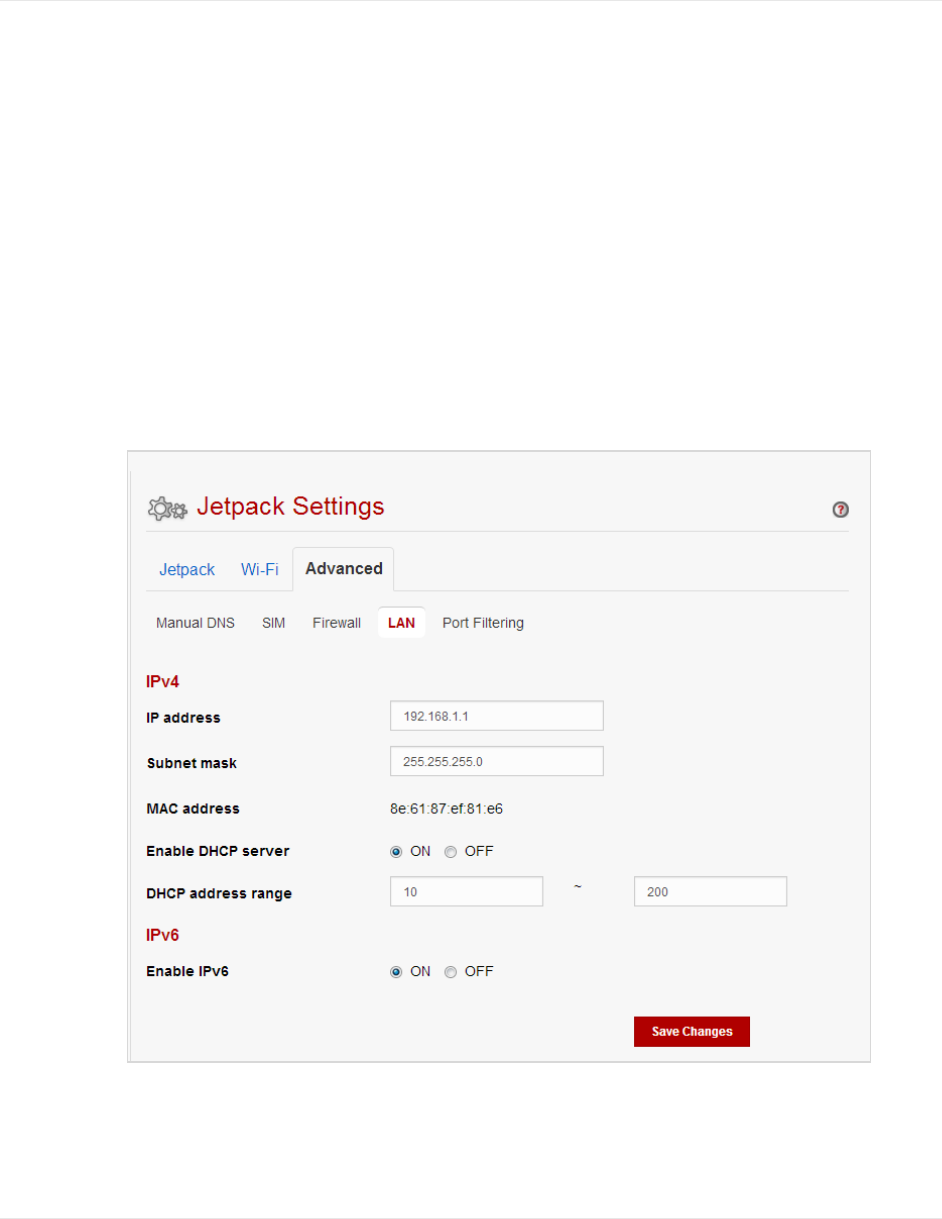Open the Port Filtering sub-tab
Viewport: 942px width, 1219px height.
[483, 623]
